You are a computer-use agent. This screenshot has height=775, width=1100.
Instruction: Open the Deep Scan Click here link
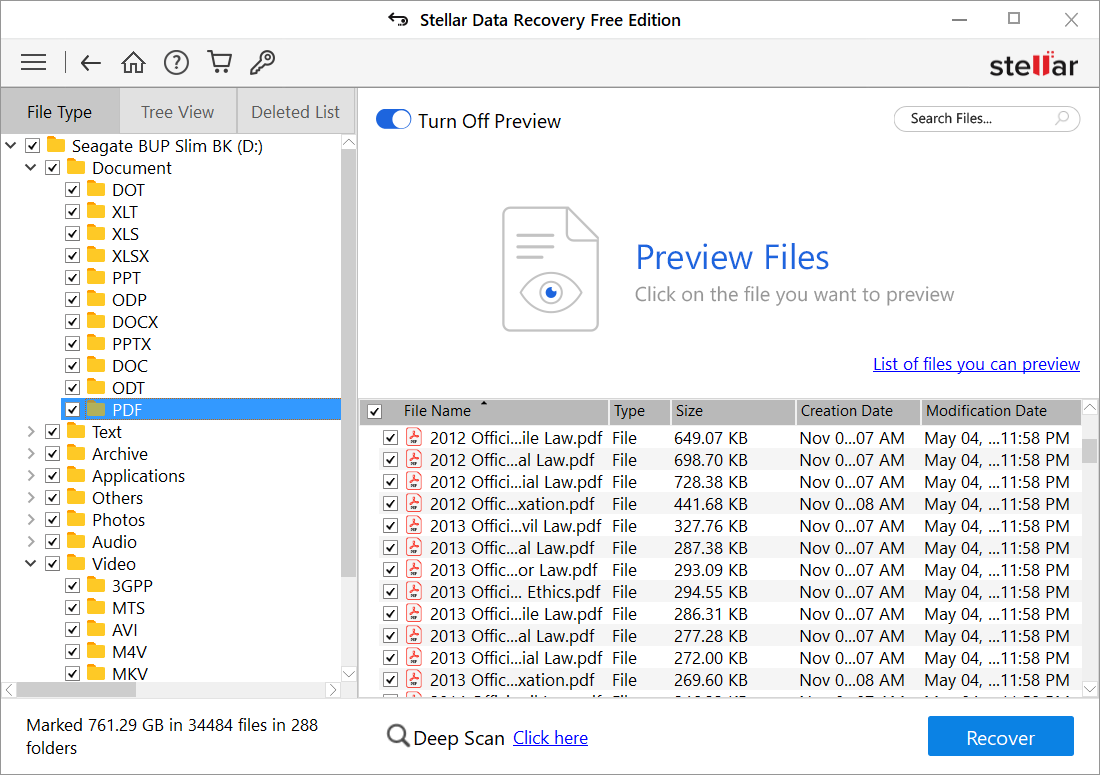550,738
